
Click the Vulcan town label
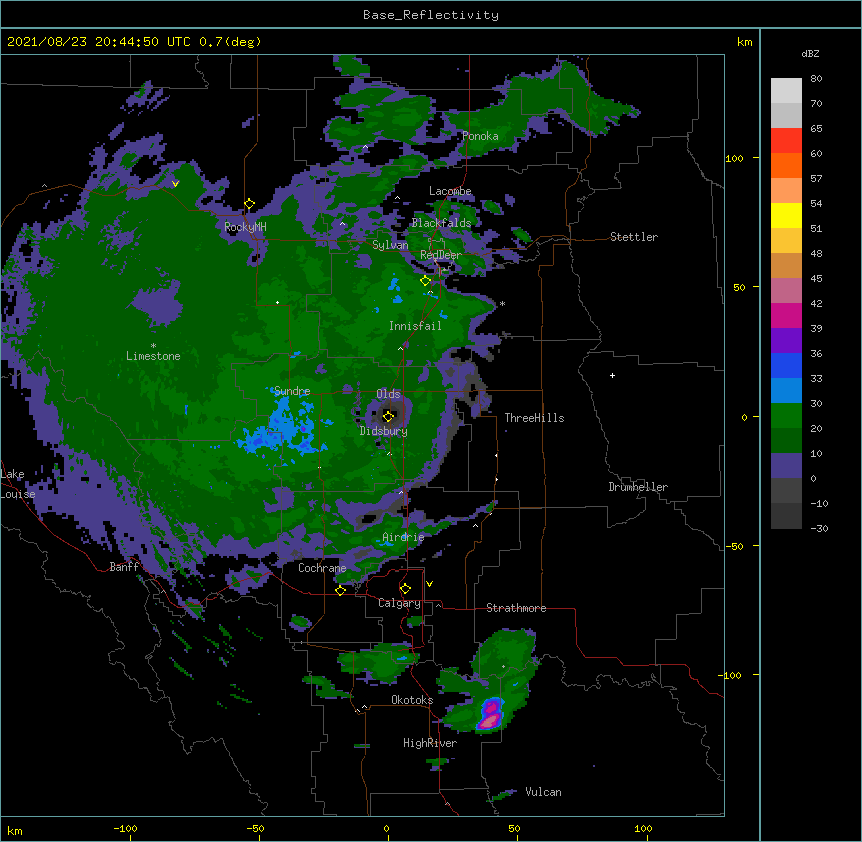[543, 792]
